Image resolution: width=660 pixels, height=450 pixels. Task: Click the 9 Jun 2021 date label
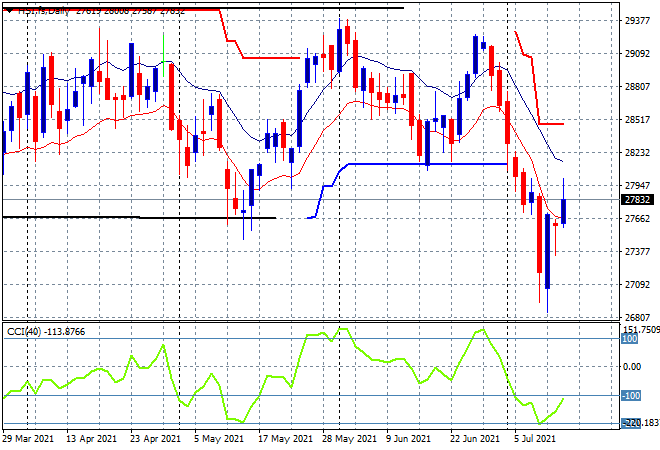click(408, 439)
